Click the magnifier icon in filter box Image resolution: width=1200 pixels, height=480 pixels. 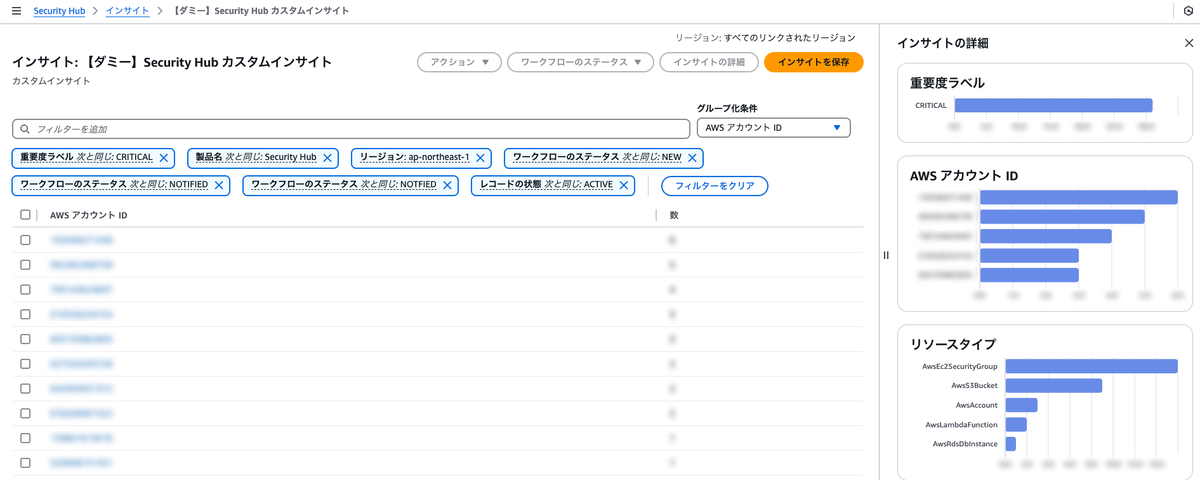(x=24, y=129)
